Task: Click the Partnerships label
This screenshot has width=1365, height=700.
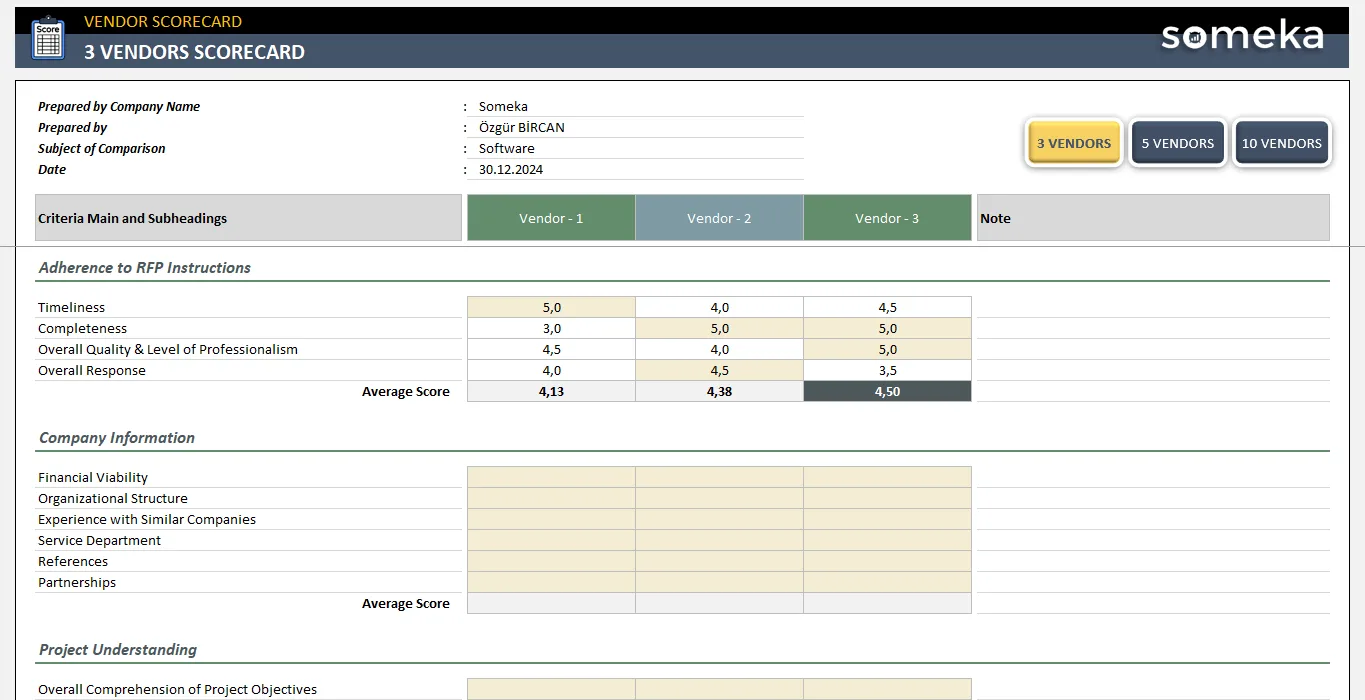Action: click(x=77, y=582)
